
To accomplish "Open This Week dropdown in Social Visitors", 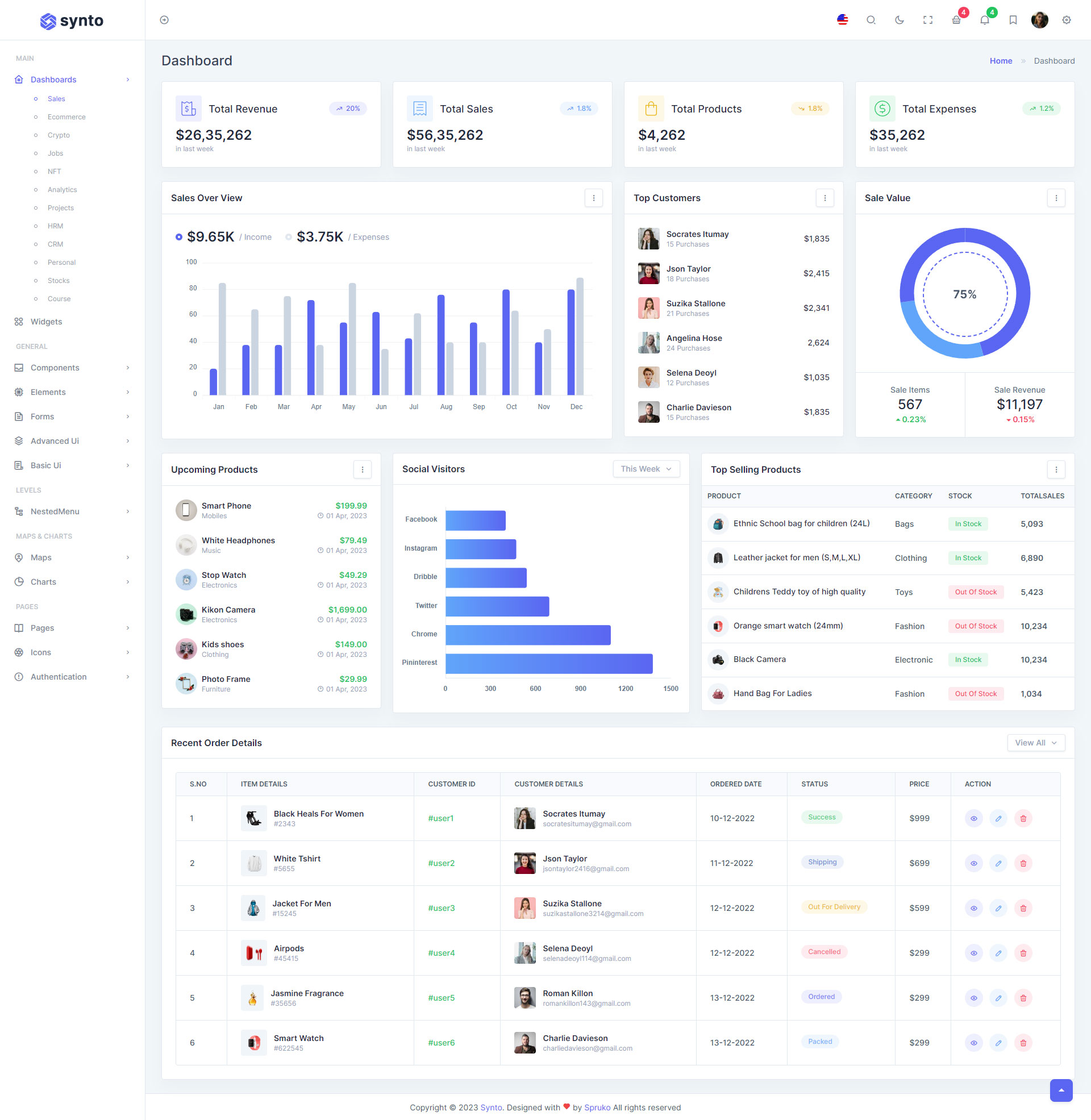I will coord(646,469).
